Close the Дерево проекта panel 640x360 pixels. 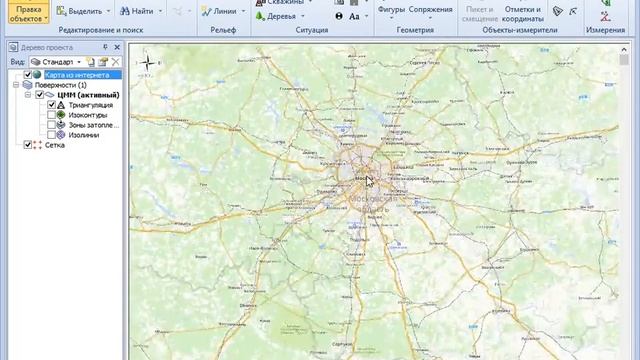click(x=117, y=47)
